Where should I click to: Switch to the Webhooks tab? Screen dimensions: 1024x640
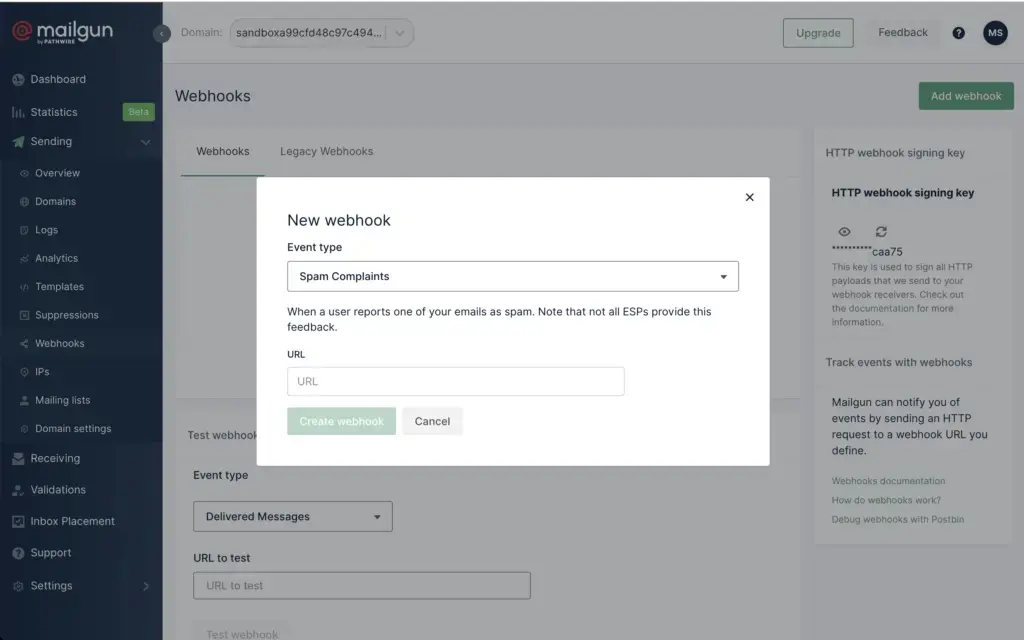pyautogui.click(x=223, y=152)
